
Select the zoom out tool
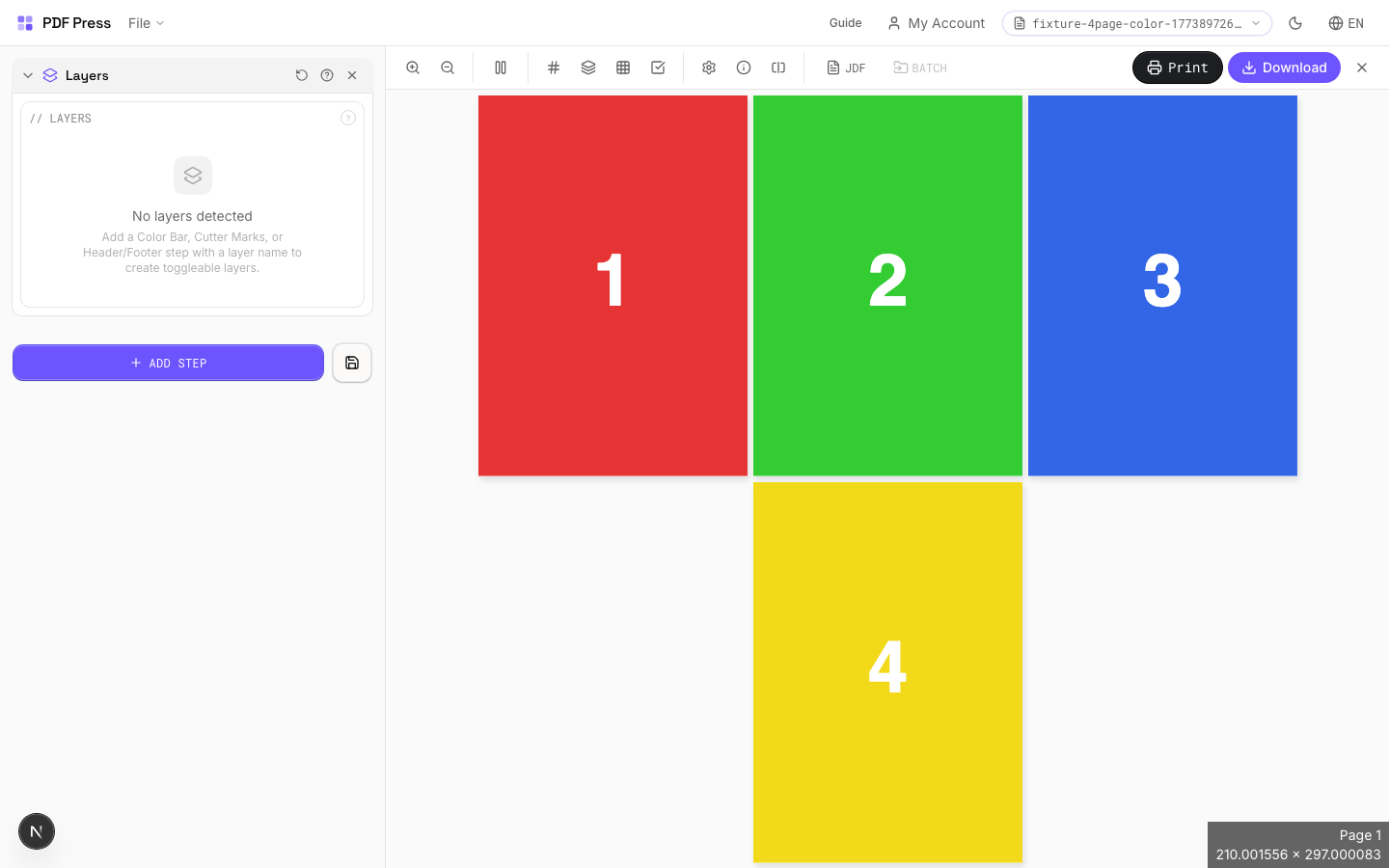click(x=448, y=68)
